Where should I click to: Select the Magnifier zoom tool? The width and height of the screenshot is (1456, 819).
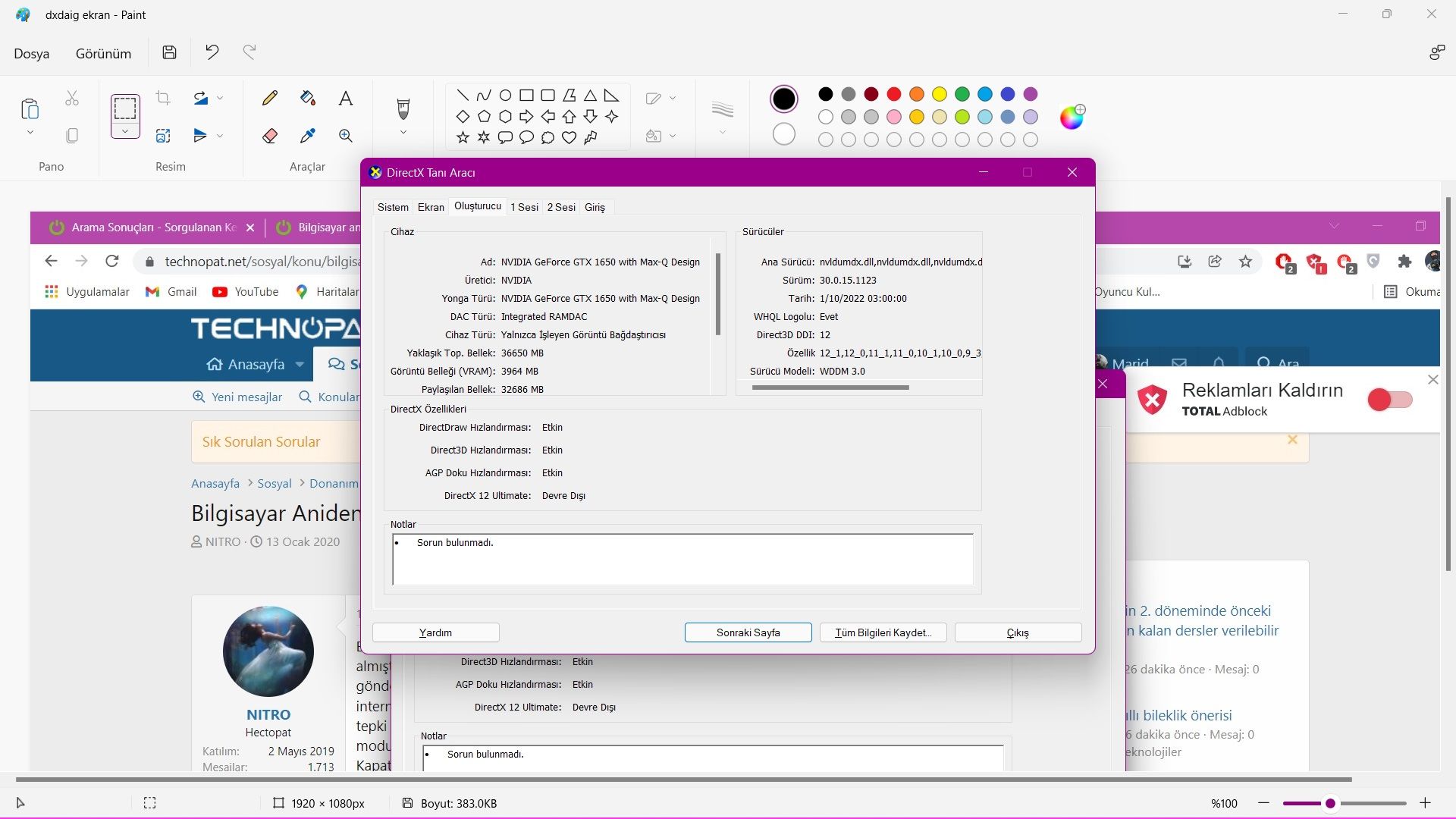pos(346,136)
